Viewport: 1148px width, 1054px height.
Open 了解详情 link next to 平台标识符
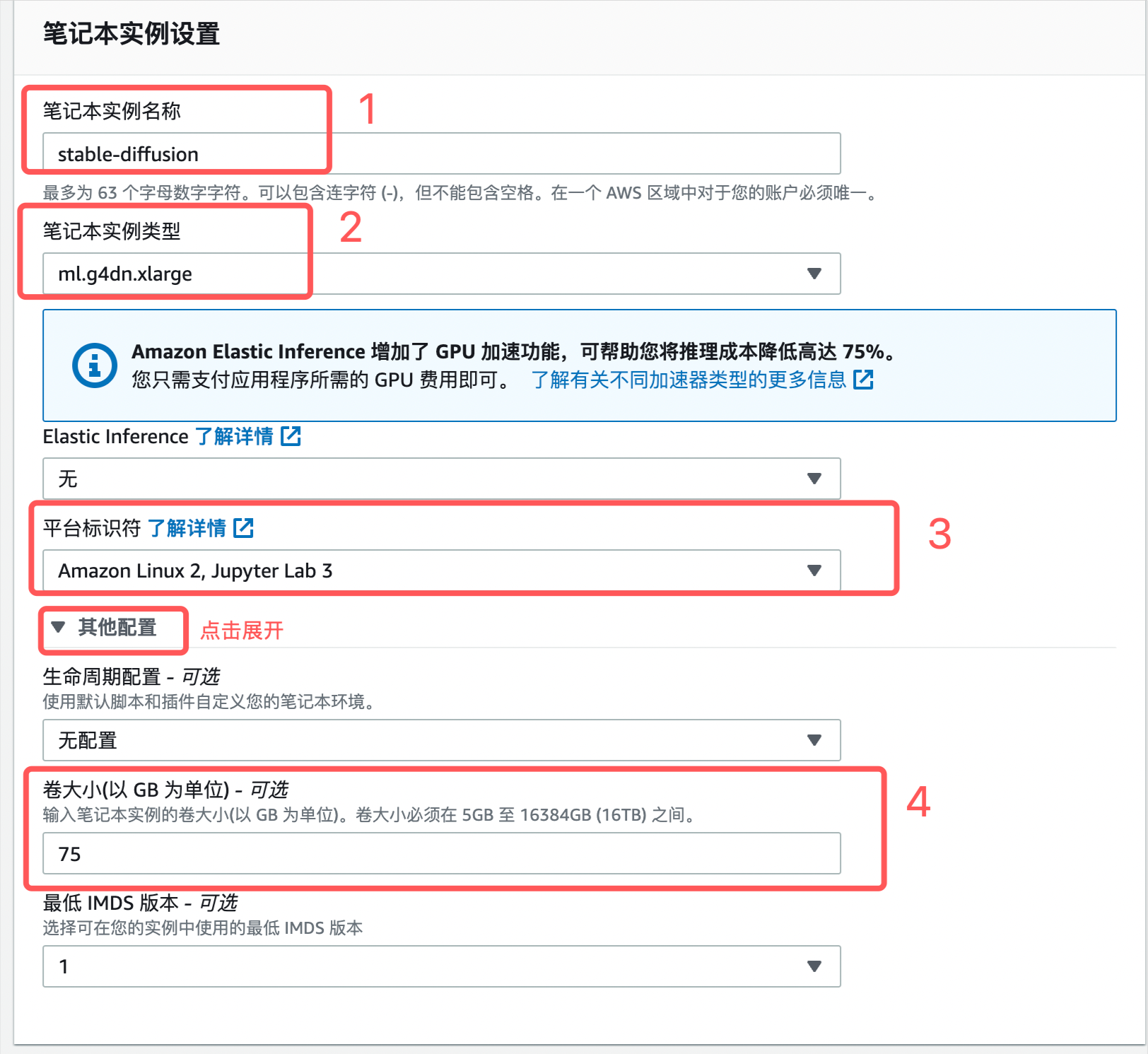point(187,528)
